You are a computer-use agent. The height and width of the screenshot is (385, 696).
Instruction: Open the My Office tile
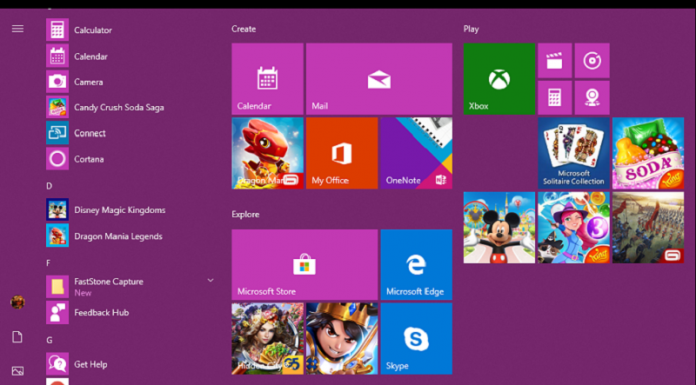[x=342, y=153]
